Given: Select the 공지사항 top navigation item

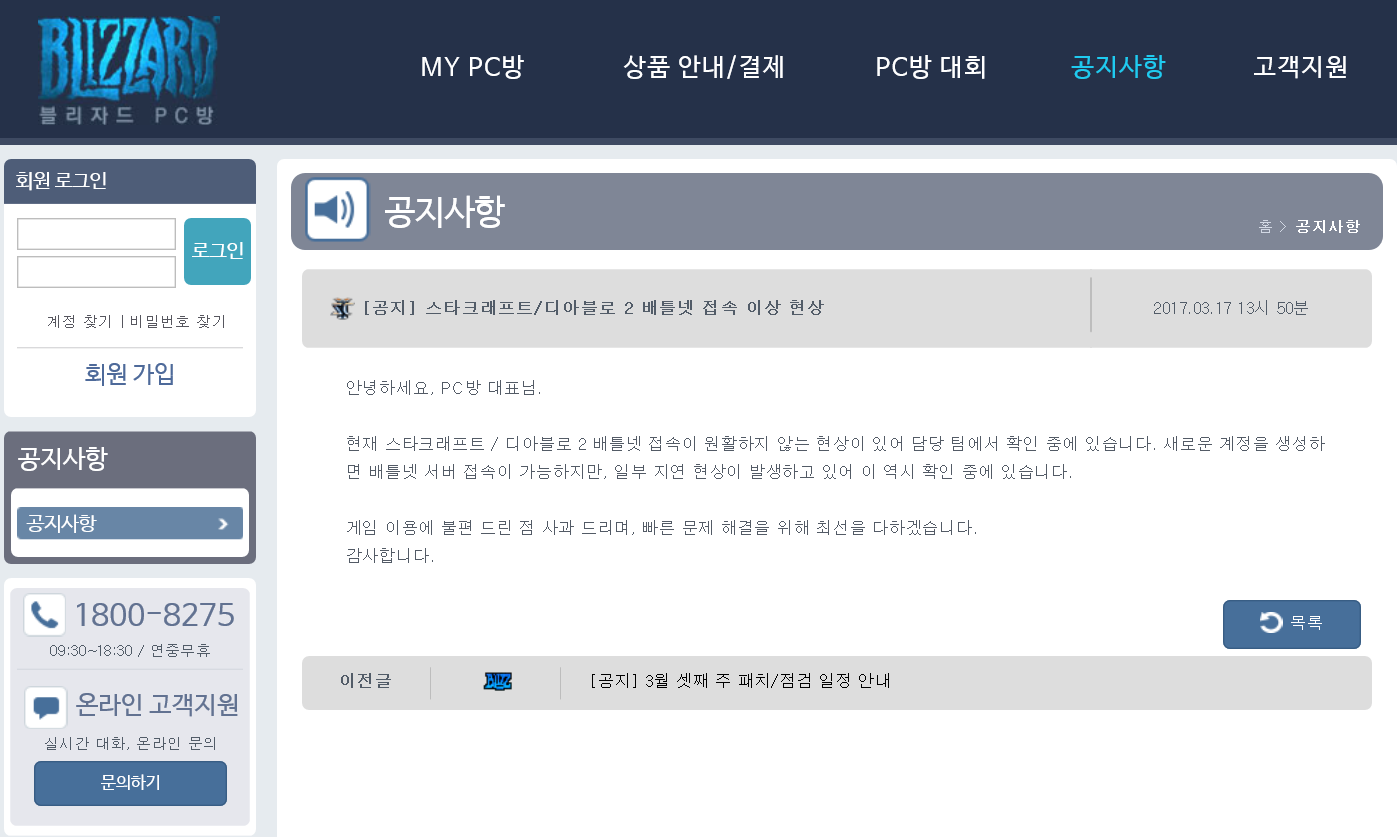Looking at the screenshot, I should click(1117, 67).
